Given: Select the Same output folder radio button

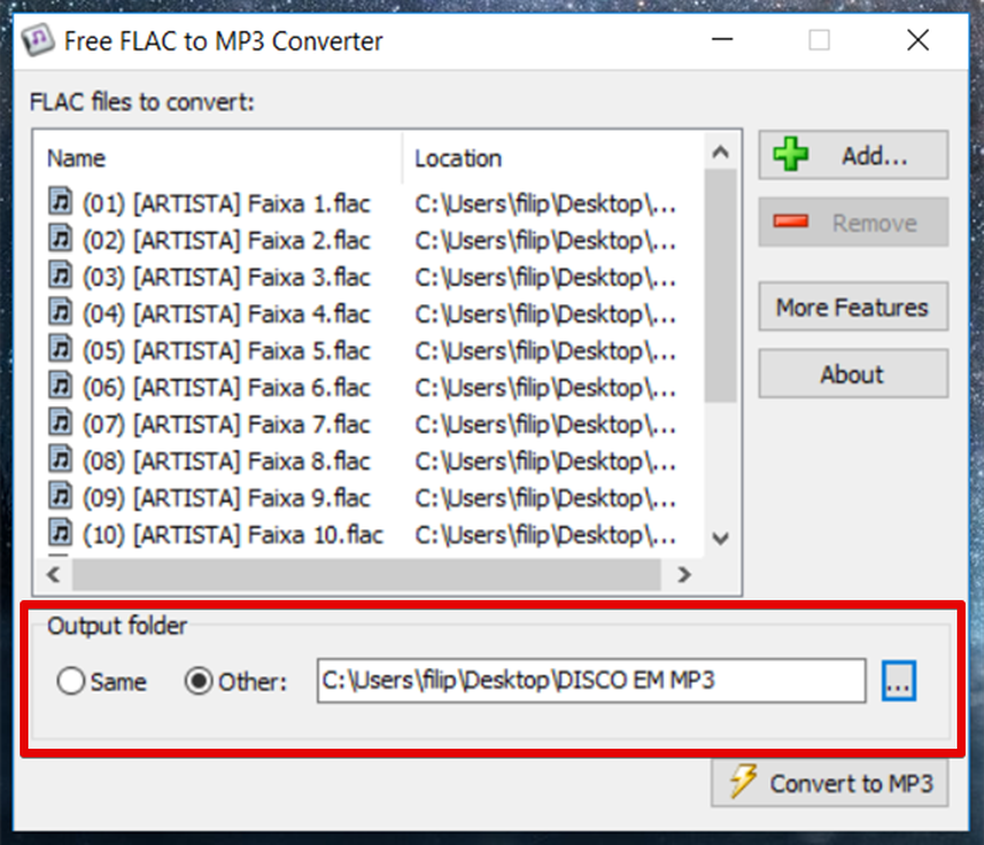Looking at the screenshot, I should pos(70,681).
